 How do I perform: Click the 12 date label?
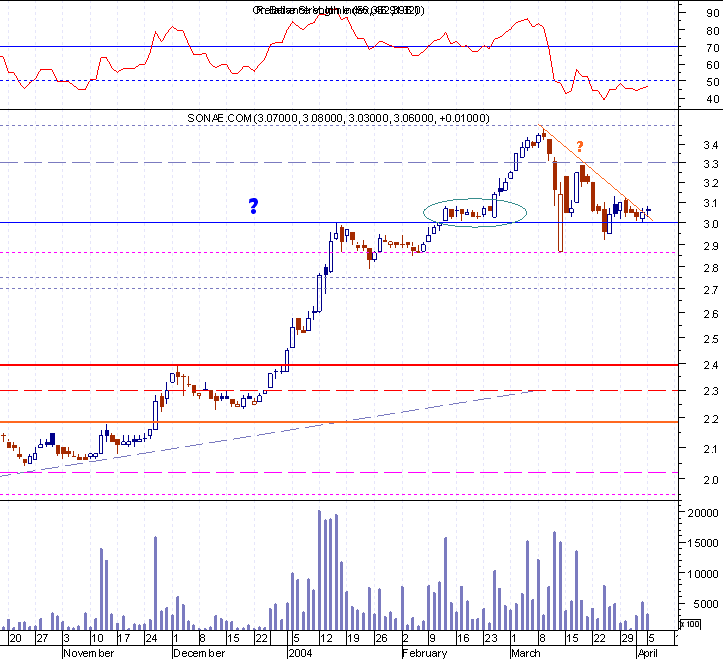326,639
